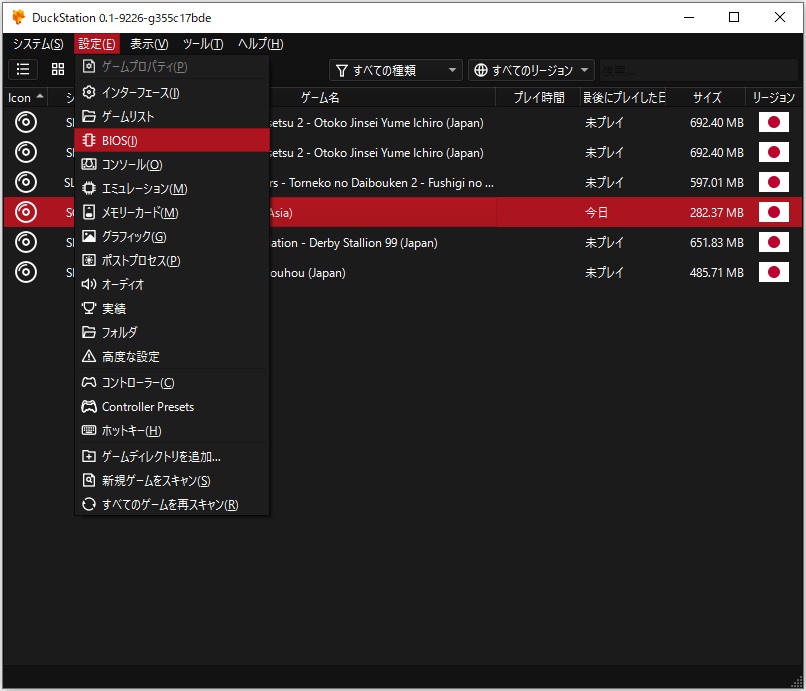
Task: Open the ツール(T) menu
Action: tap(203, 44)
